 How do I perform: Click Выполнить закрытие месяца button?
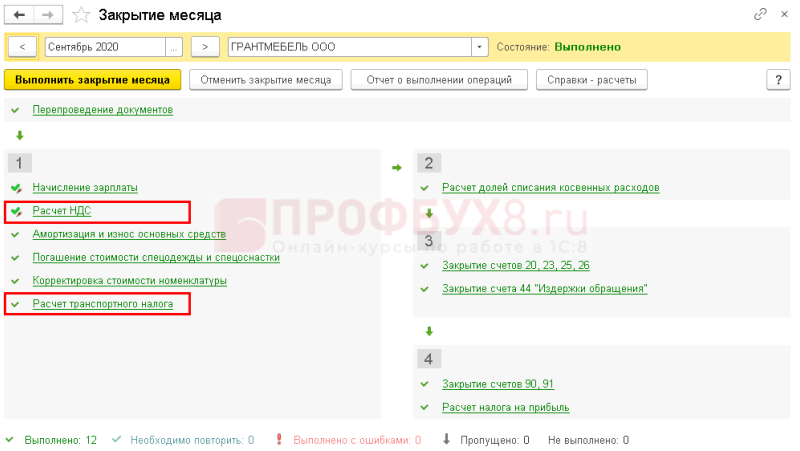point(92,80)
